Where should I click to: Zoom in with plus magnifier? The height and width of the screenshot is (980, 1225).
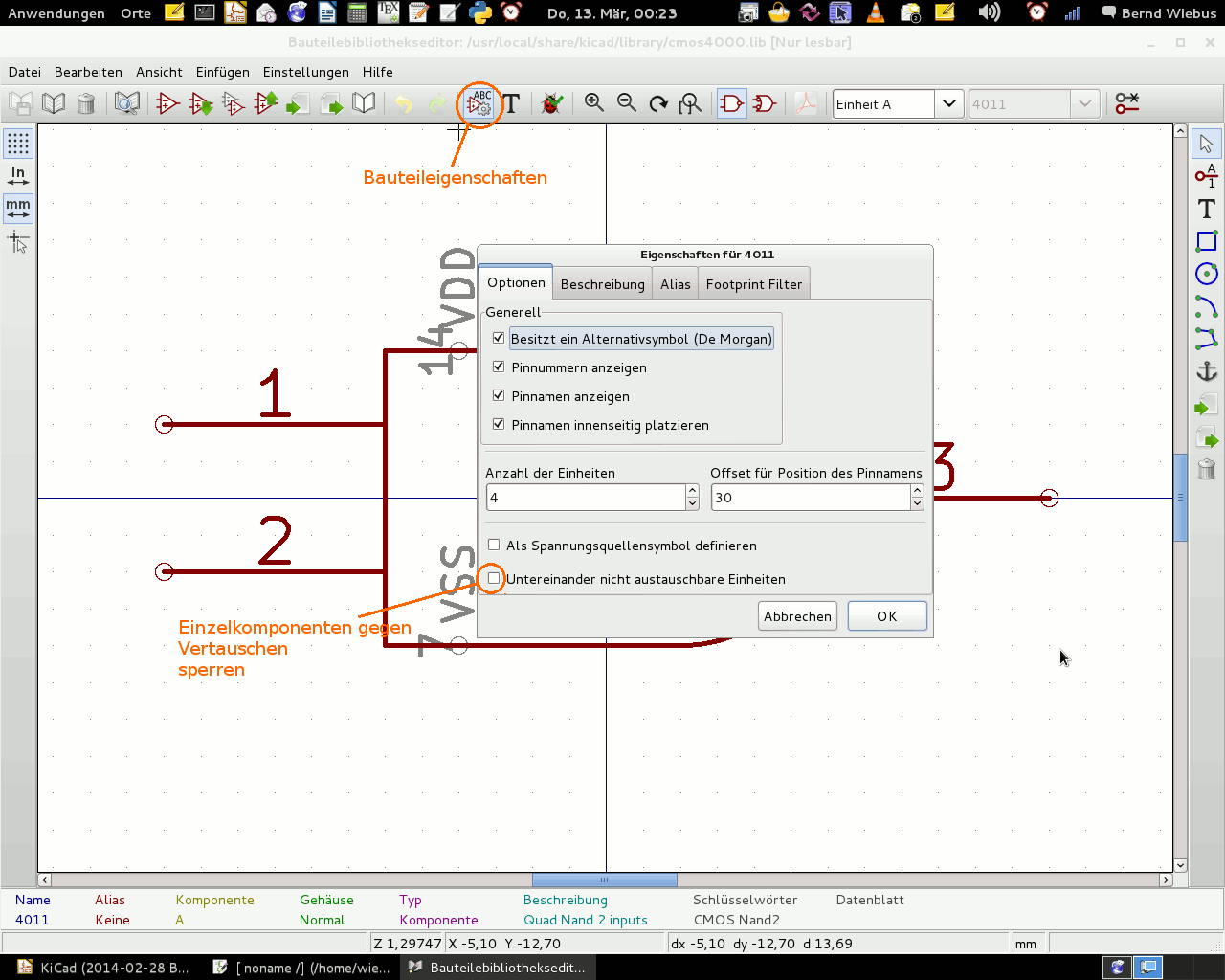pos(594,103)
